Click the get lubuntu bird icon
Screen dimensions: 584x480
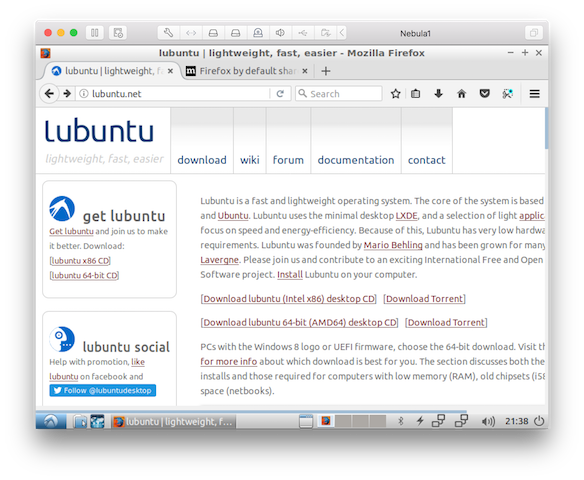point(62,209)
